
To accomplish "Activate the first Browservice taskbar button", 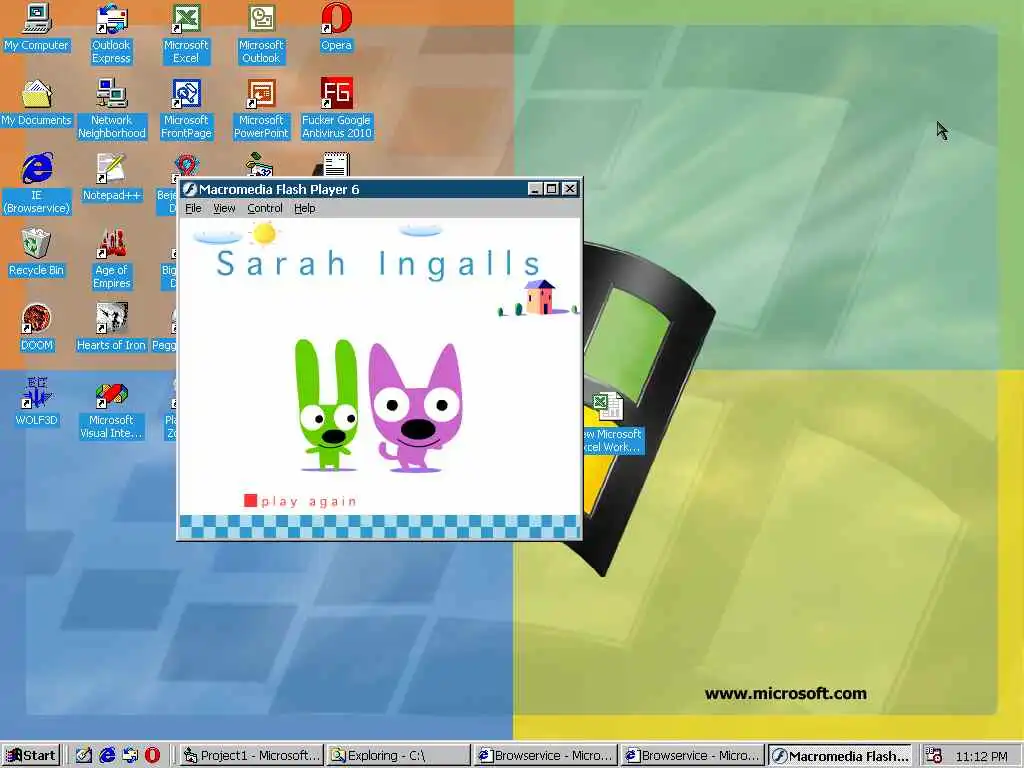I will [x=546, y=756].
